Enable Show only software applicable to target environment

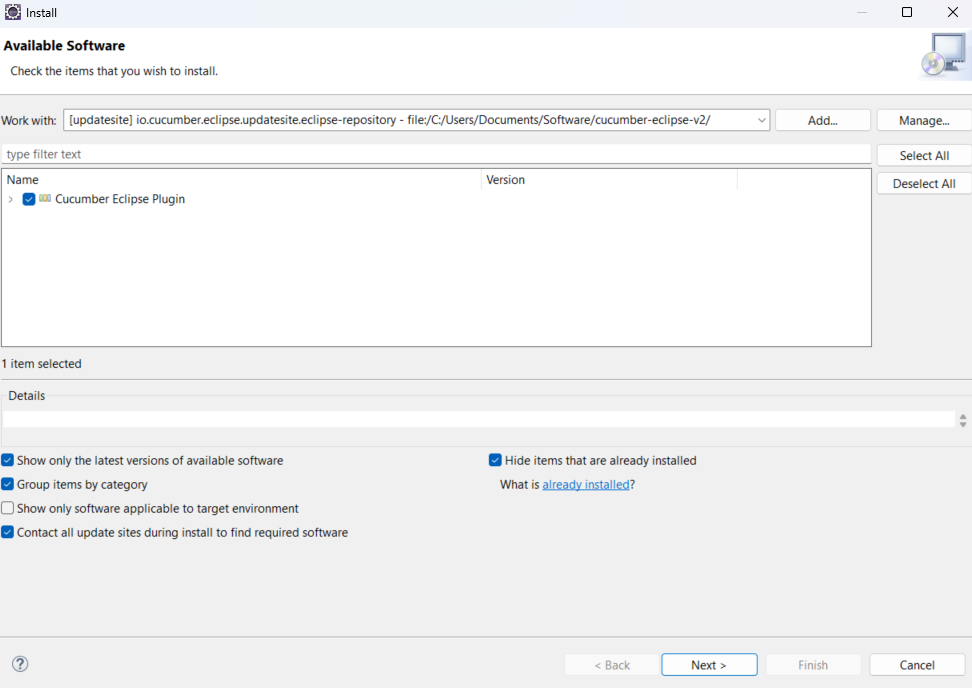tap(7, 508)
